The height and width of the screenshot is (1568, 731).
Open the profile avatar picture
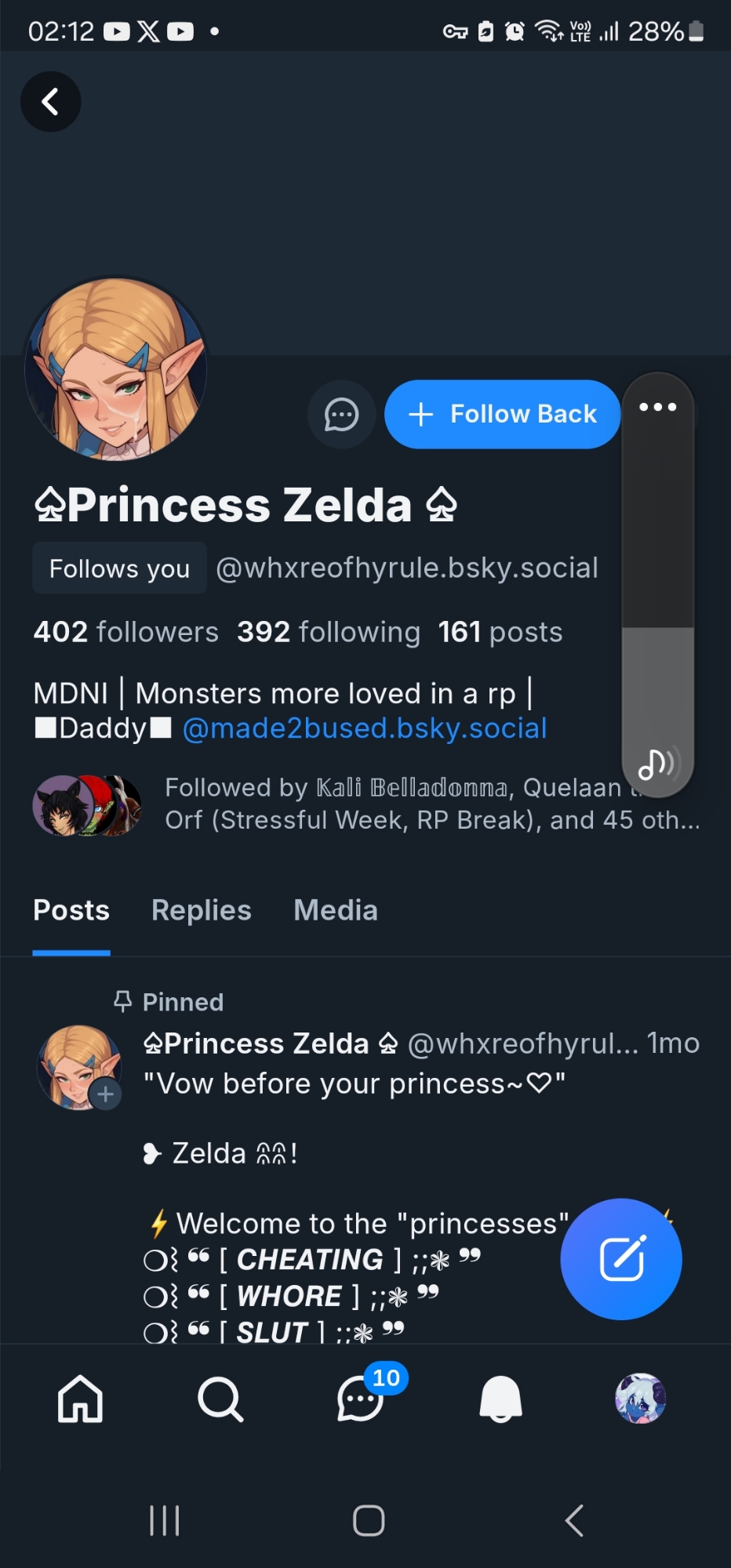click(116, 368)
